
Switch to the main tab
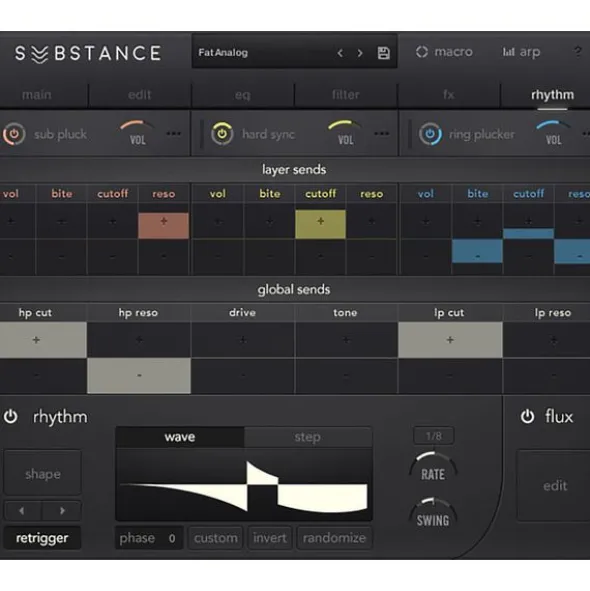(x=37, y=95)
